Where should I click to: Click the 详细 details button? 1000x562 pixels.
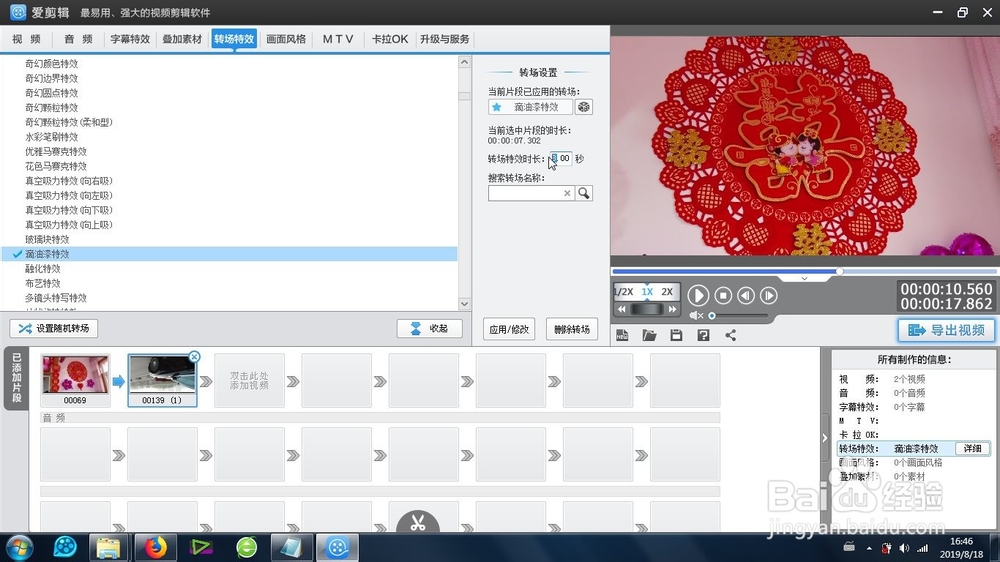[x=972, y=448]
